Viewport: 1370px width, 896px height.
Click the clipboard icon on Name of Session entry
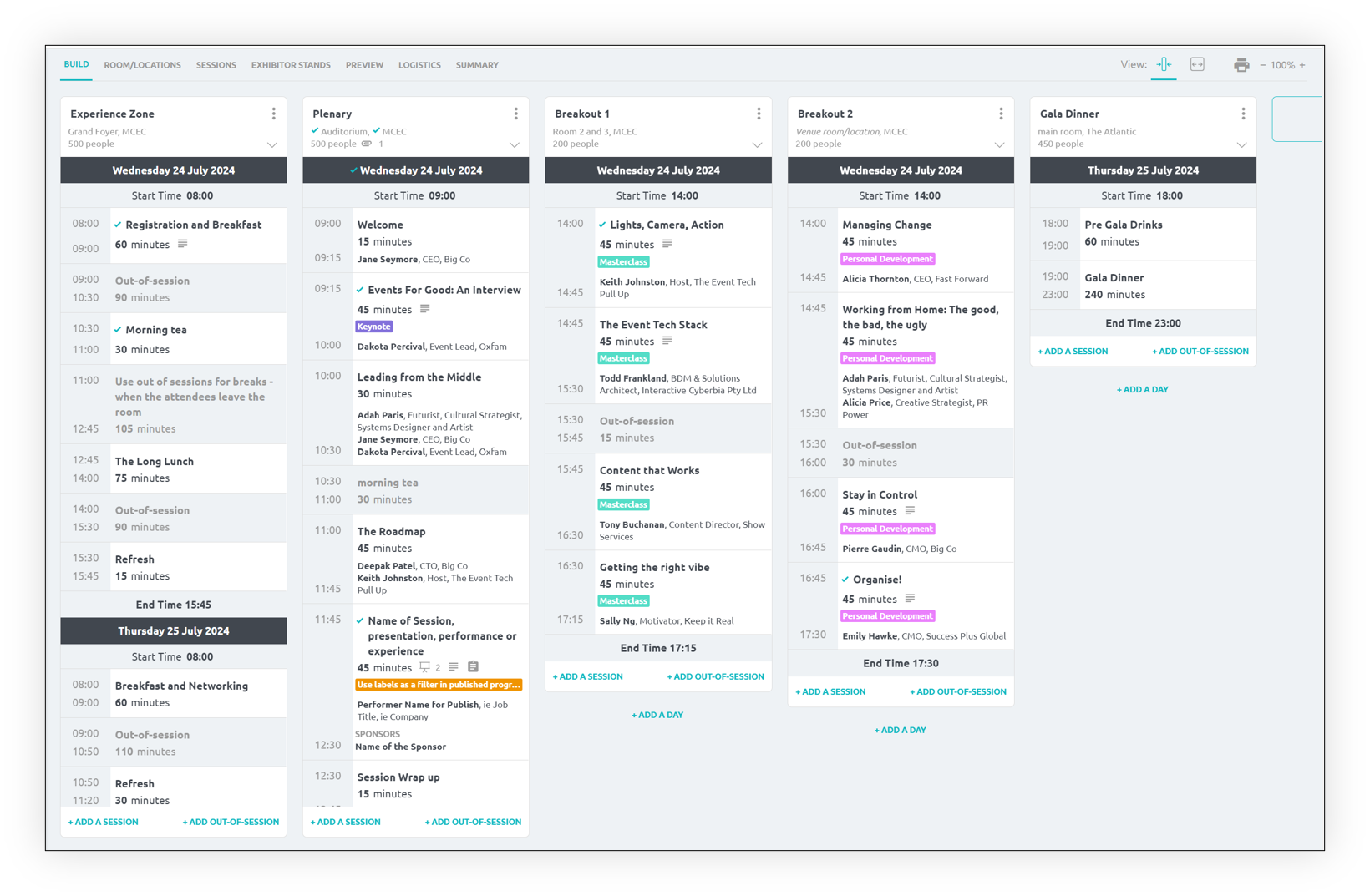[x=473, y=666]
